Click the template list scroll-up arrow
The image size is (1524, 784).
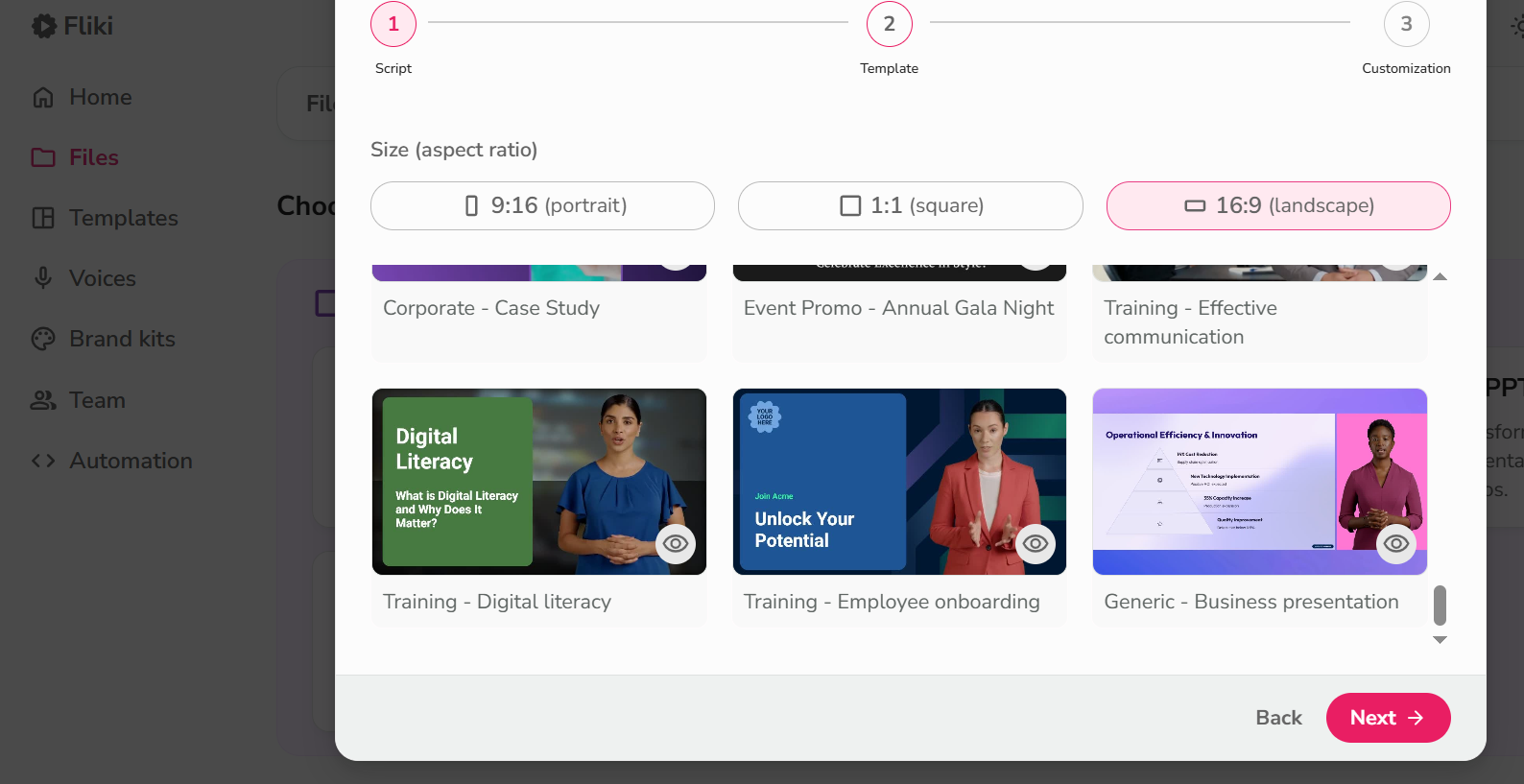click(1440, 276)
